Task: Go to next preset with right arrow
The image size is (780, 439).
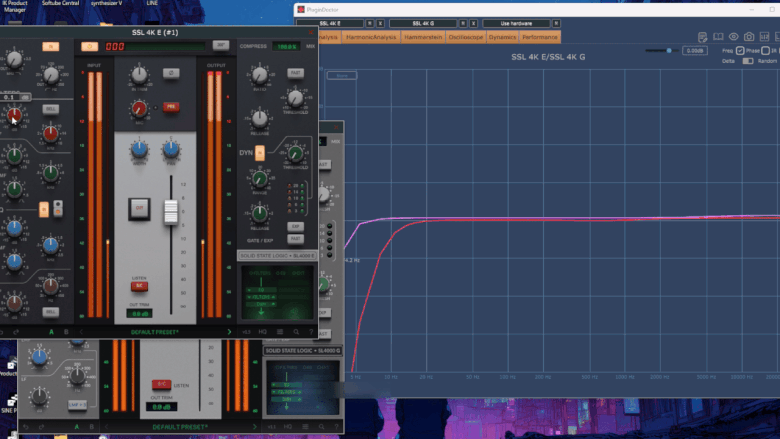Action: pyautogui.click(x=229, y=331)
